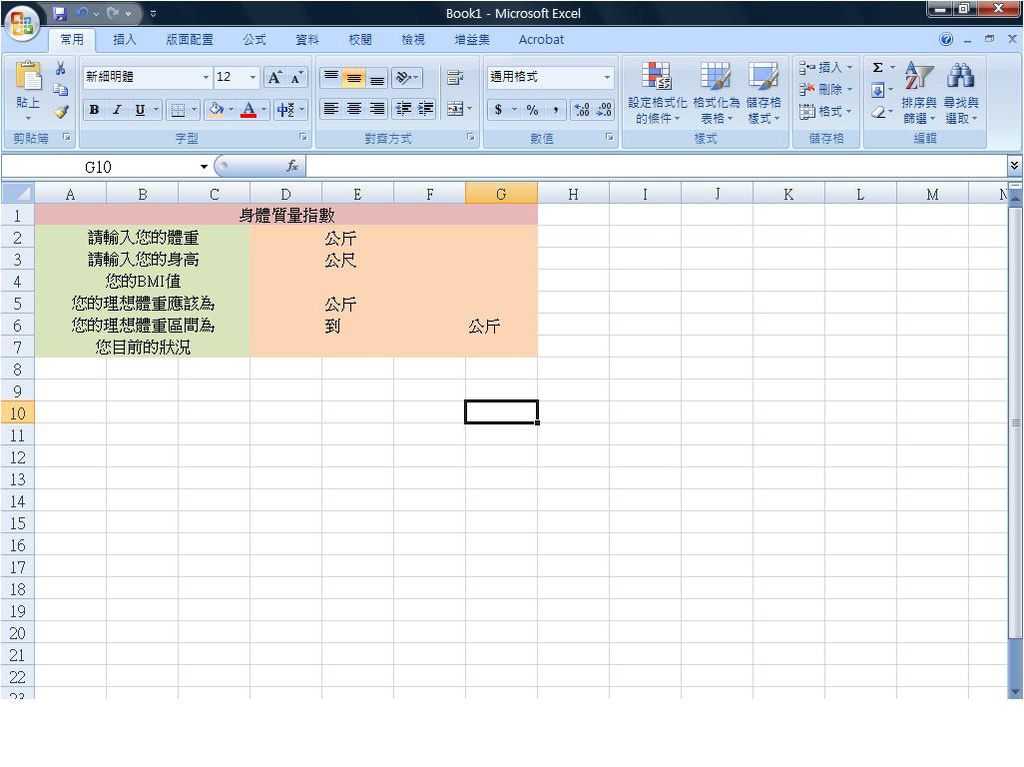Open the font size dropdown
The width and height of the screenshot is (1024, 767).
(x=253, y=77)
